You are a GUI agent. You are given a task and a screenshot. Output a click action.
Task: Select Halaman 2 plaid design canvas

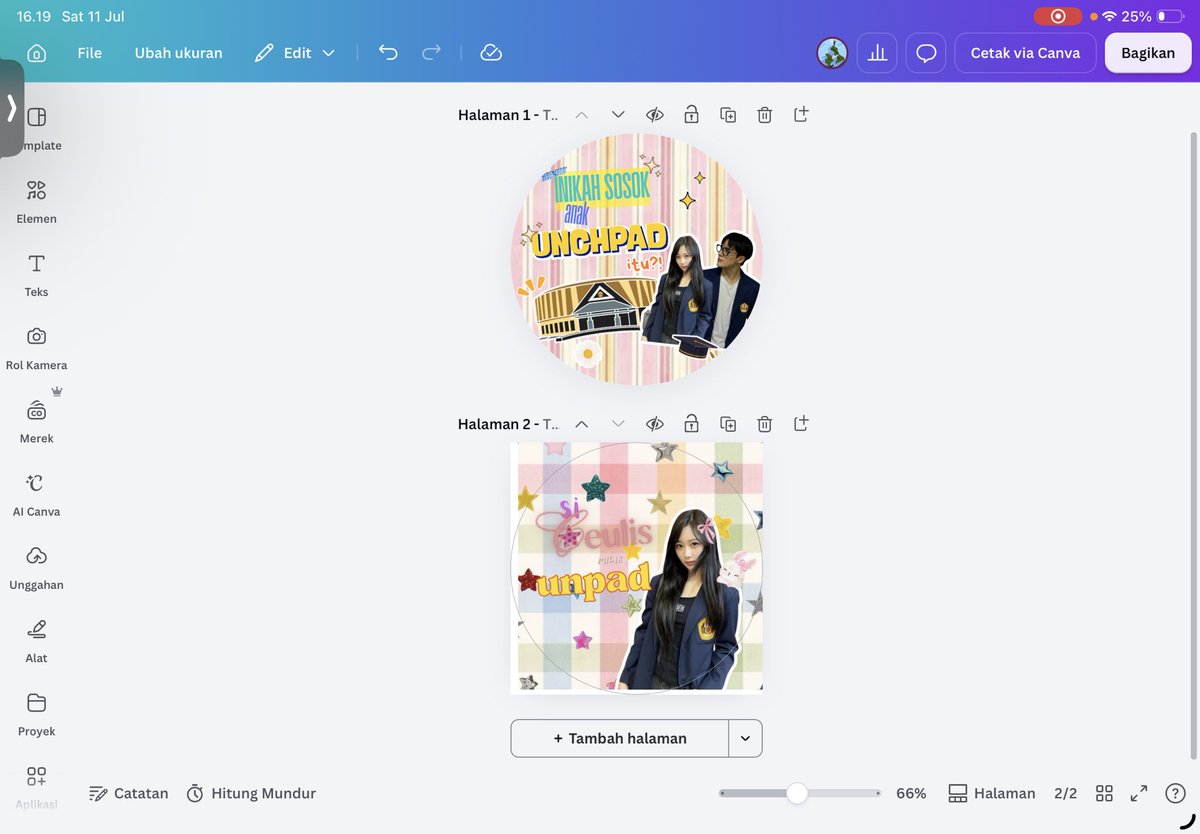637,568
